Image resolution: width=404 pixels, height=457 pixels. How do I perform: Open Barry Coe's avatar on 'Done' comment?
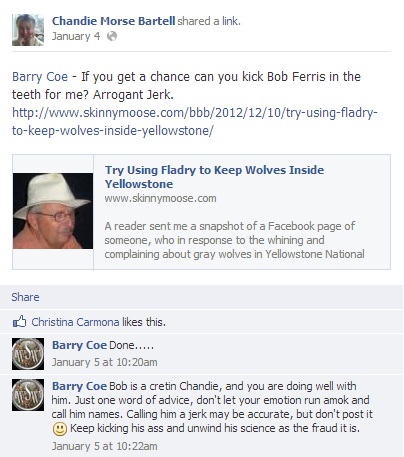(x=28, y=354)
